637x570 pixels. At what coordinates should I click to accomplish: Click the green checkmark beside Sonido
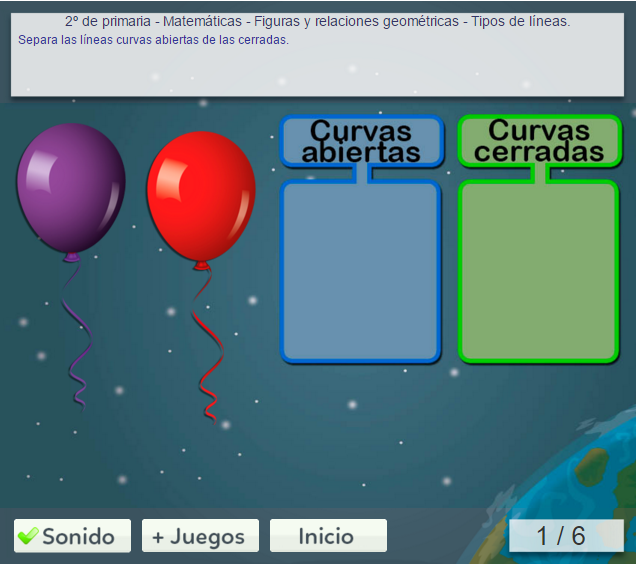click(28, 536)
